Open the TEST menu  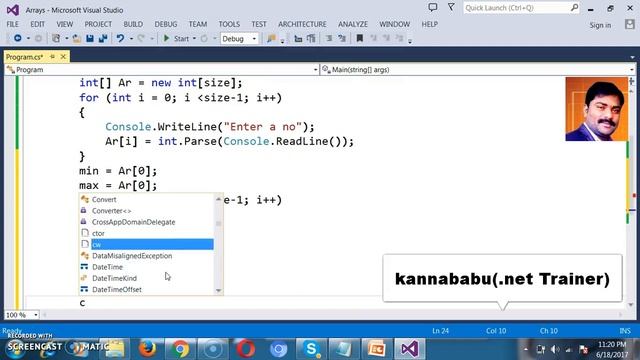[259, 24]
